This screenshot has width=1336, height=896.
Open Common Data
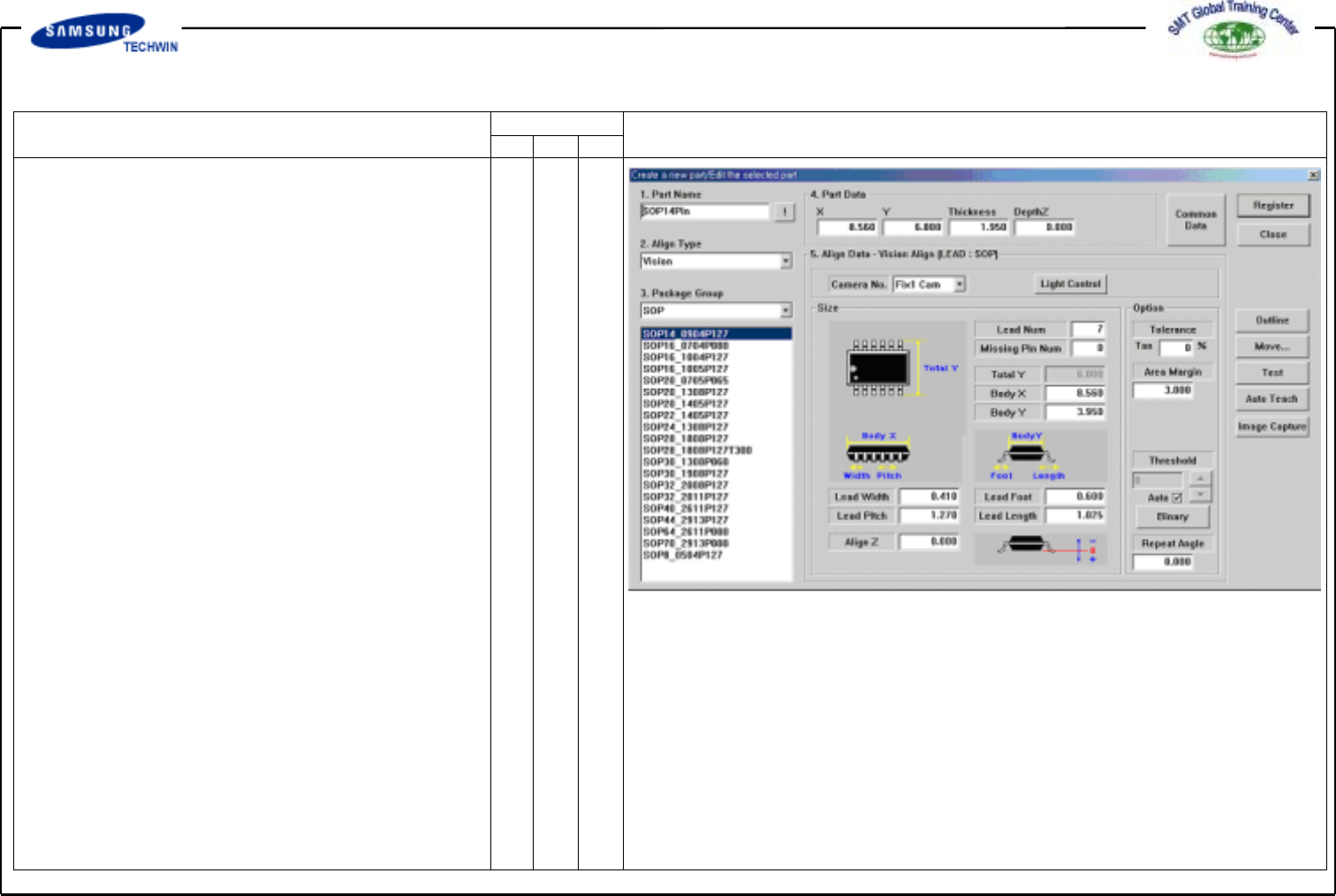(1196, 220)
